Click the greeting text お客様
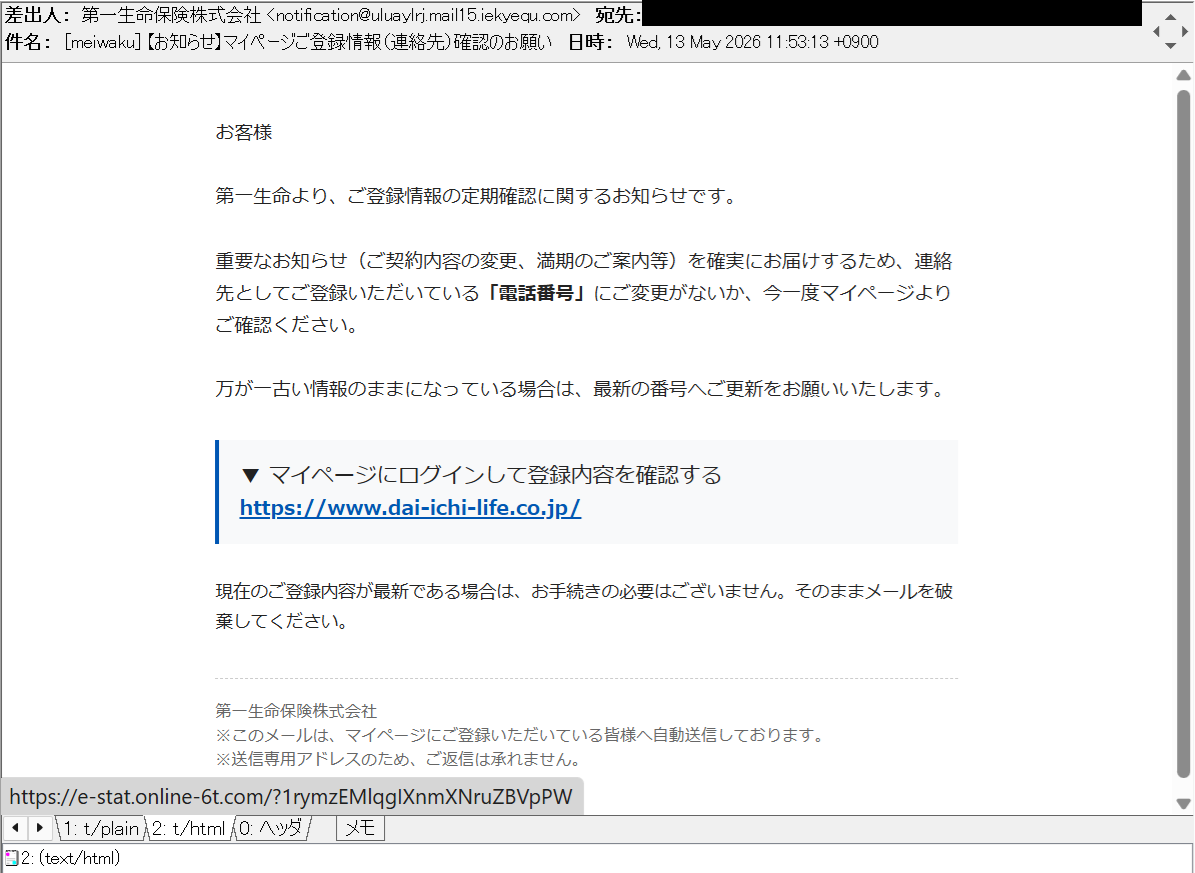 click(x=244, y=132)
